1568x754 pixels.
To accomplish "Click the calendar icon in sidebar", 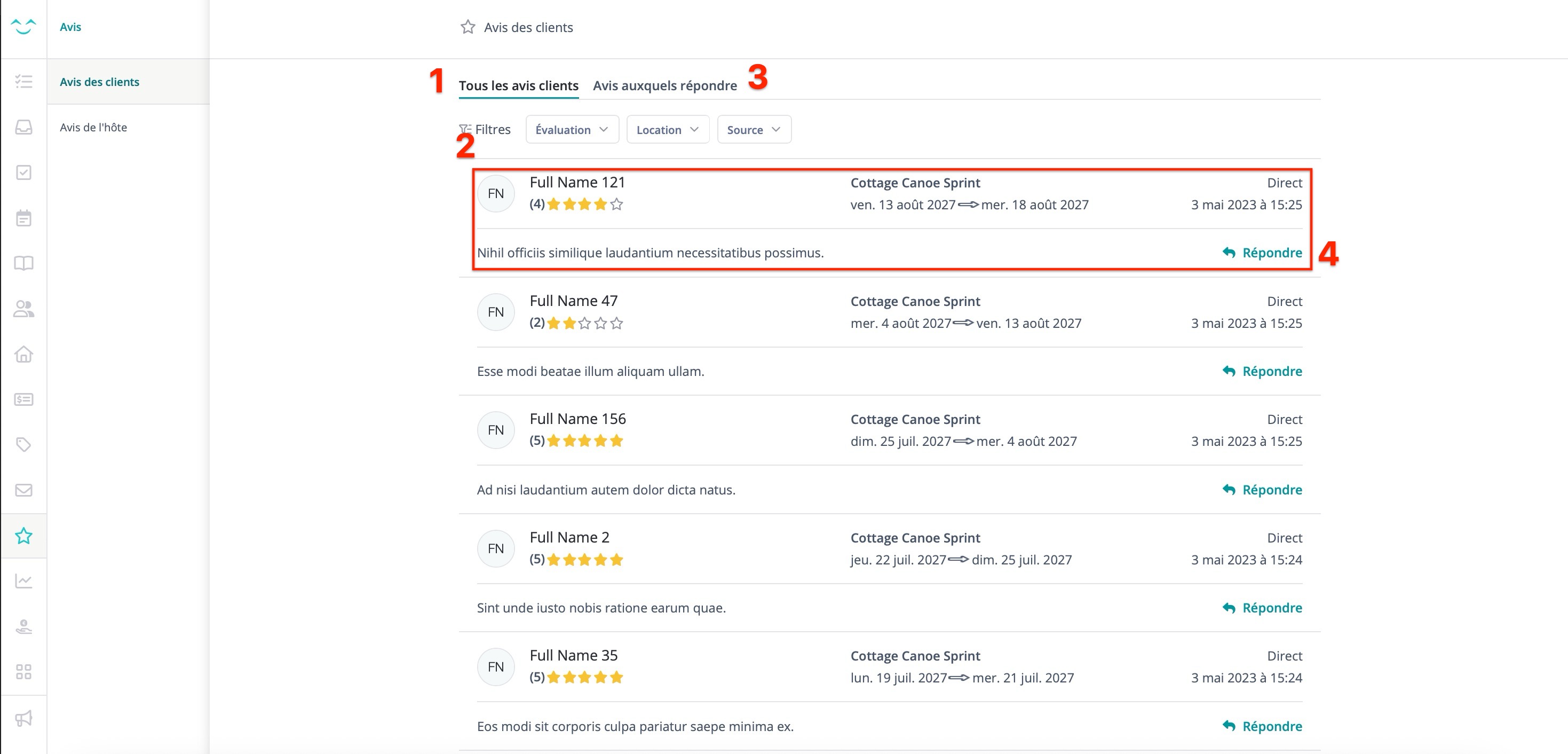I will pos(23,218).
